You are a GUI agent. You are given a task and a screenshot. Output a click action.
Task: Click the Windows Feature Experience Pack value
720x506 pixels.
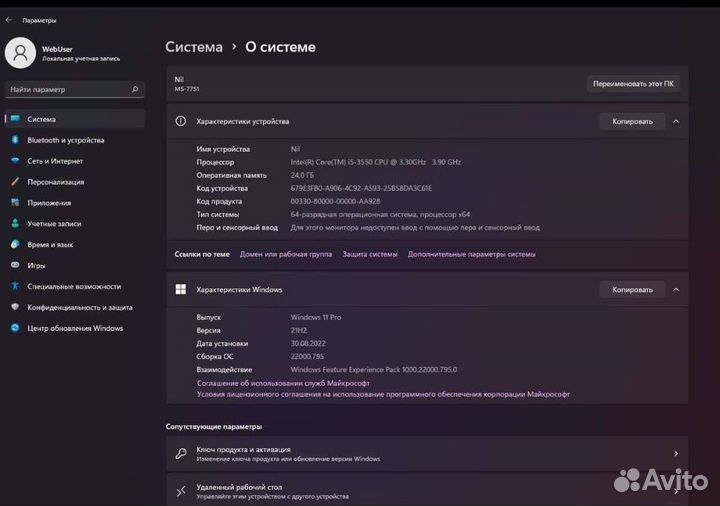pos(374,370)
